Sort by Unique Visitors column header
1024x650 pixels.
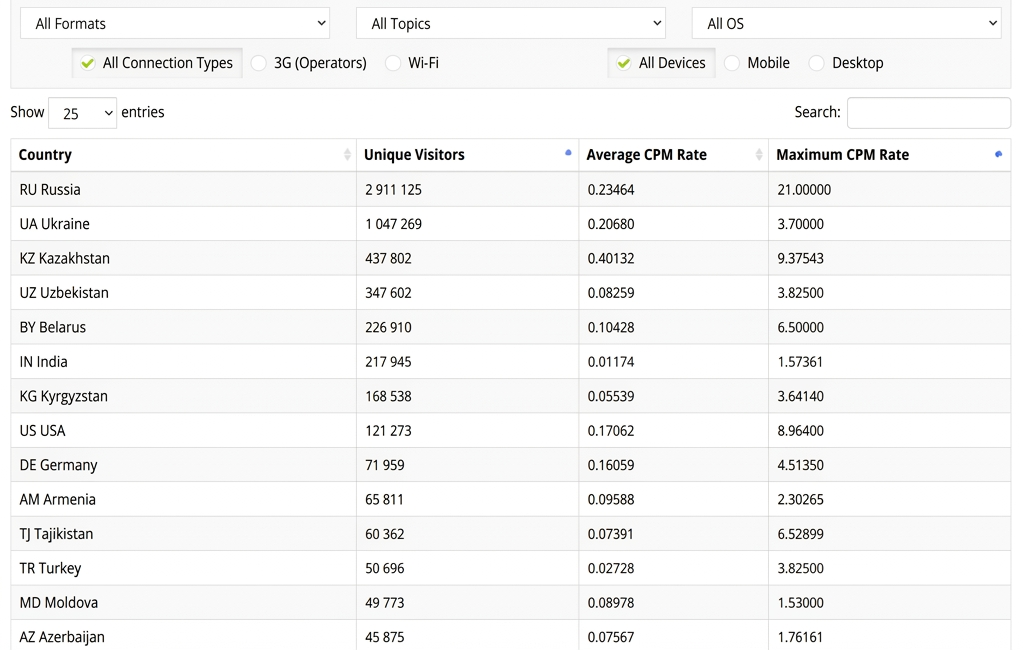click(468, 155)
